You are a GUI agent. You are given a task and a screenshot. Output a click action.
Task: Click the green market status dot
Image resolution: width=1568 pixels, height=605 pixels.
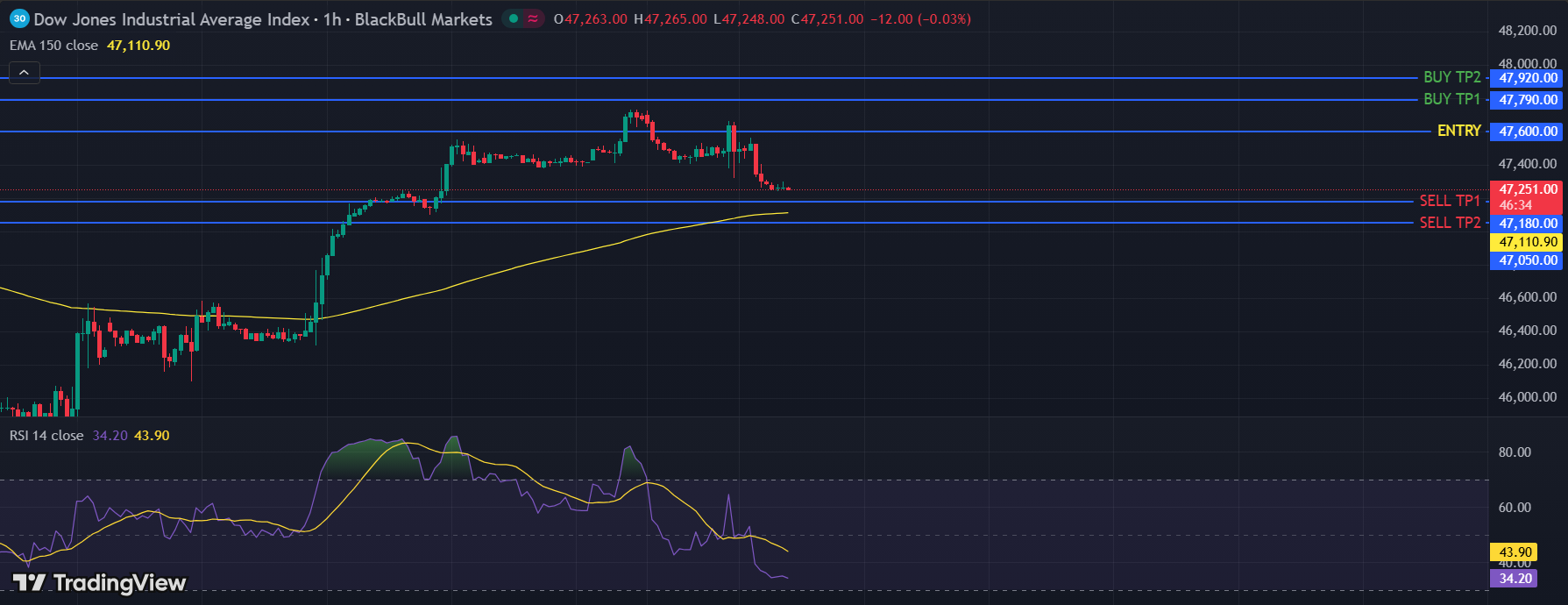[513, 18]
